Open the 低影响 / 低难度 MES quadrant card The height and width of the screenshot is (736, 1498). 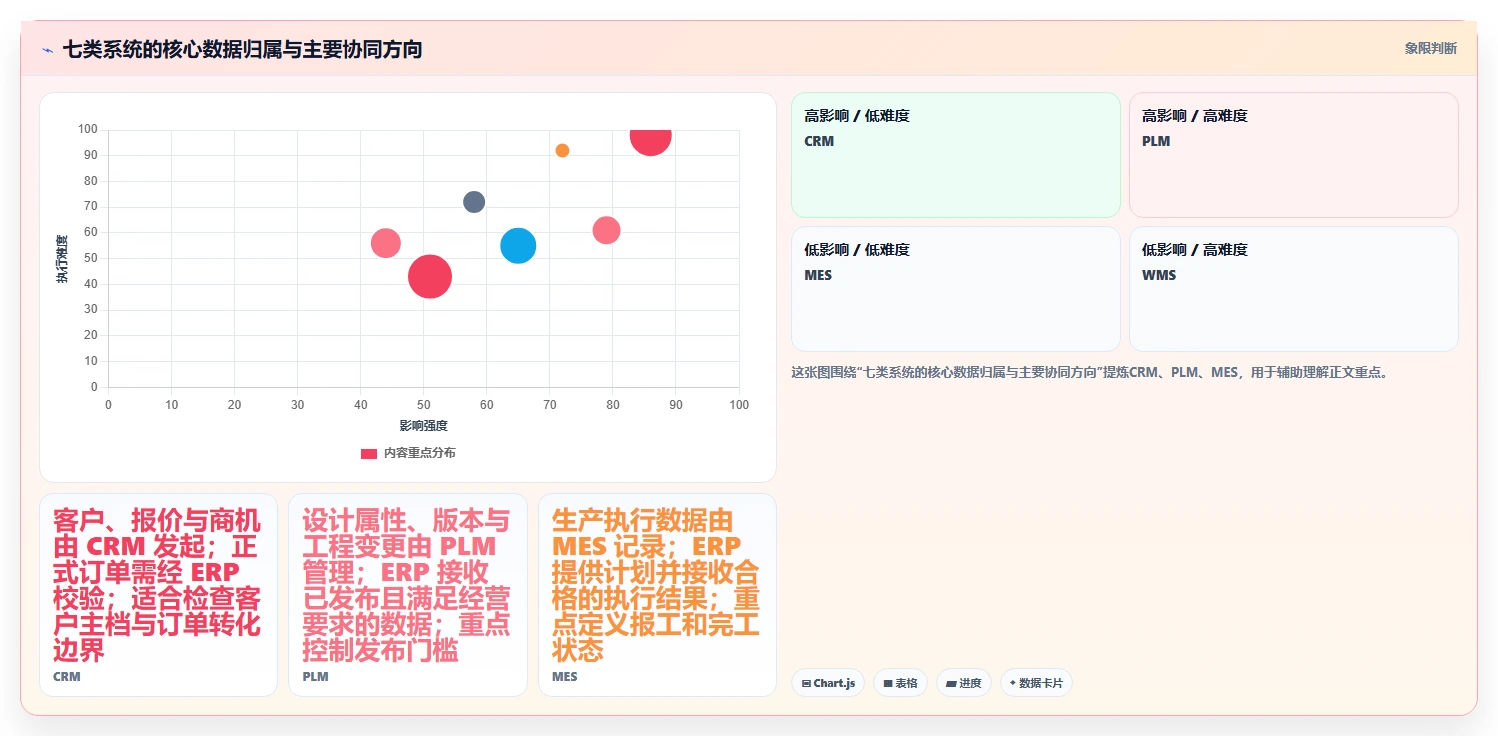pyautogui.click(x=956, y=289)
